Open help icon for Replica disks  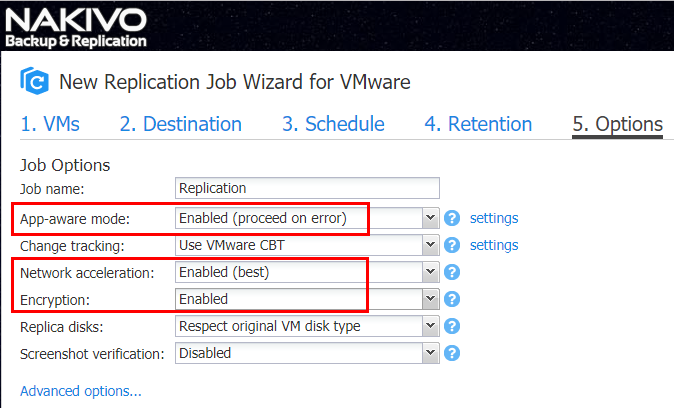[x=451, y=326]
